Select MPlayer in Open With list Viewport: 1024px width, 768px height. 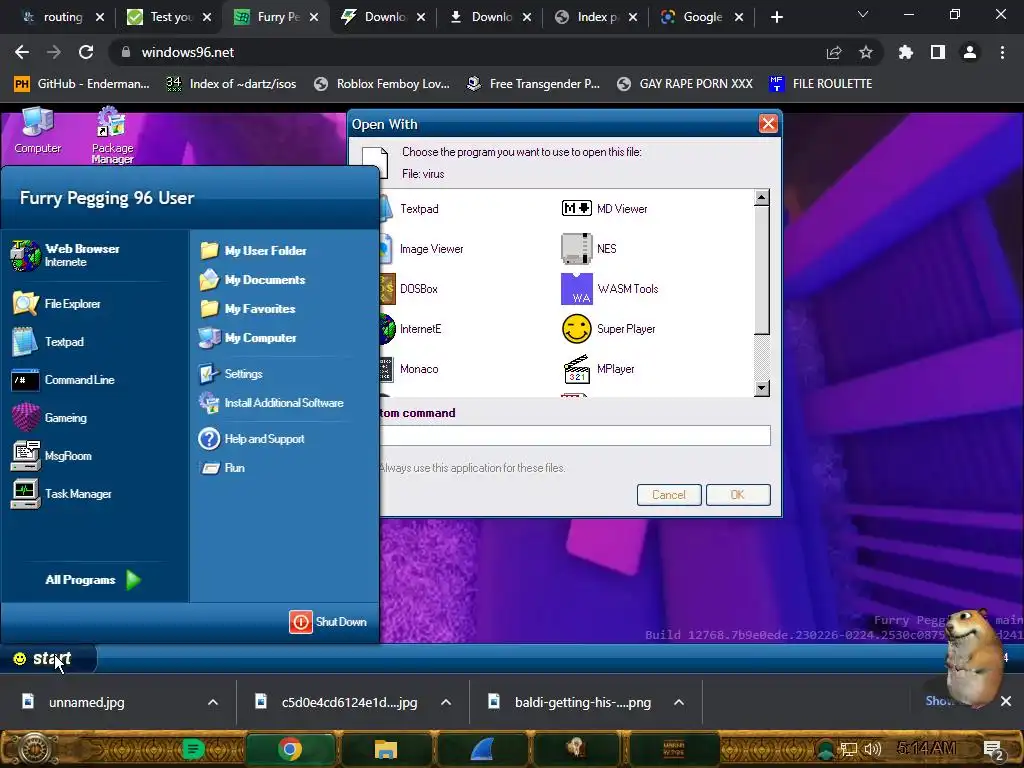tap(598, 369)
